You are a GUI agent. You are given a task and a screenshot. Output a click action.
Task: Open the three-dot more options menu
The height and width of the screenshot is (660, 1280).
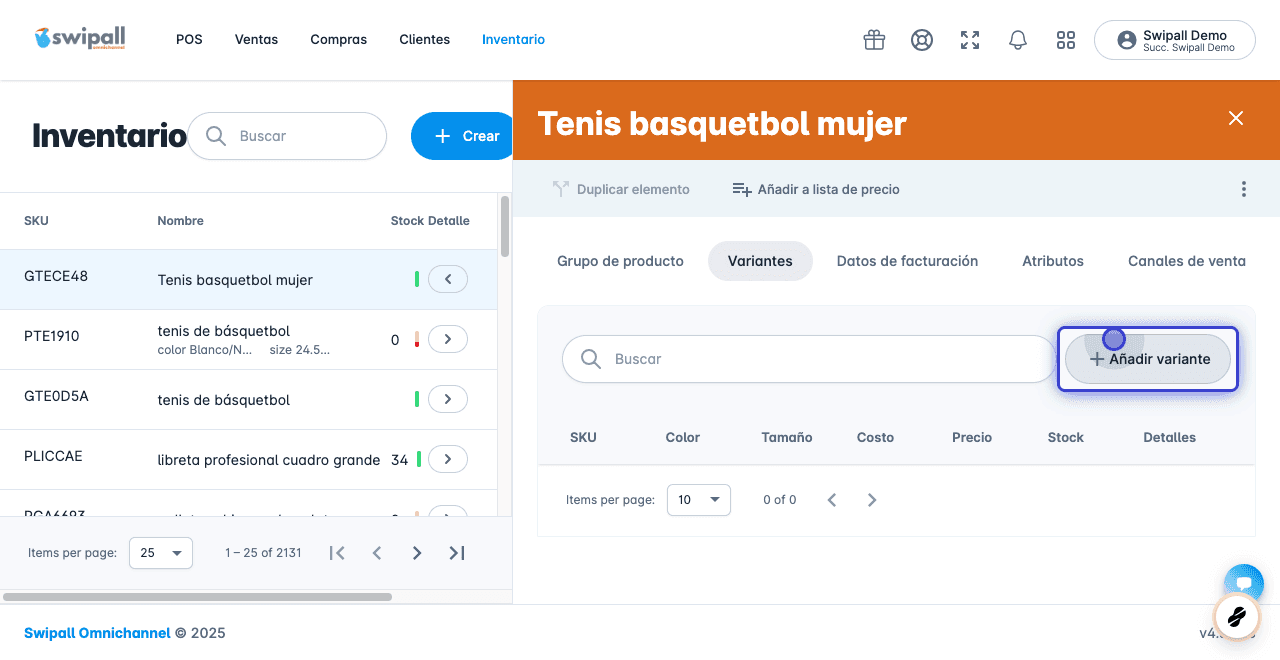(1244, 189)
